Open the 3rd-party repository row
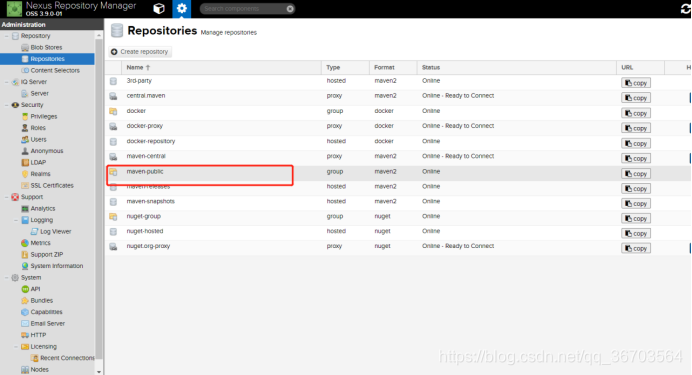Image resolution: width=692 pixels, height=375 pixels. [x=398, y=81]
